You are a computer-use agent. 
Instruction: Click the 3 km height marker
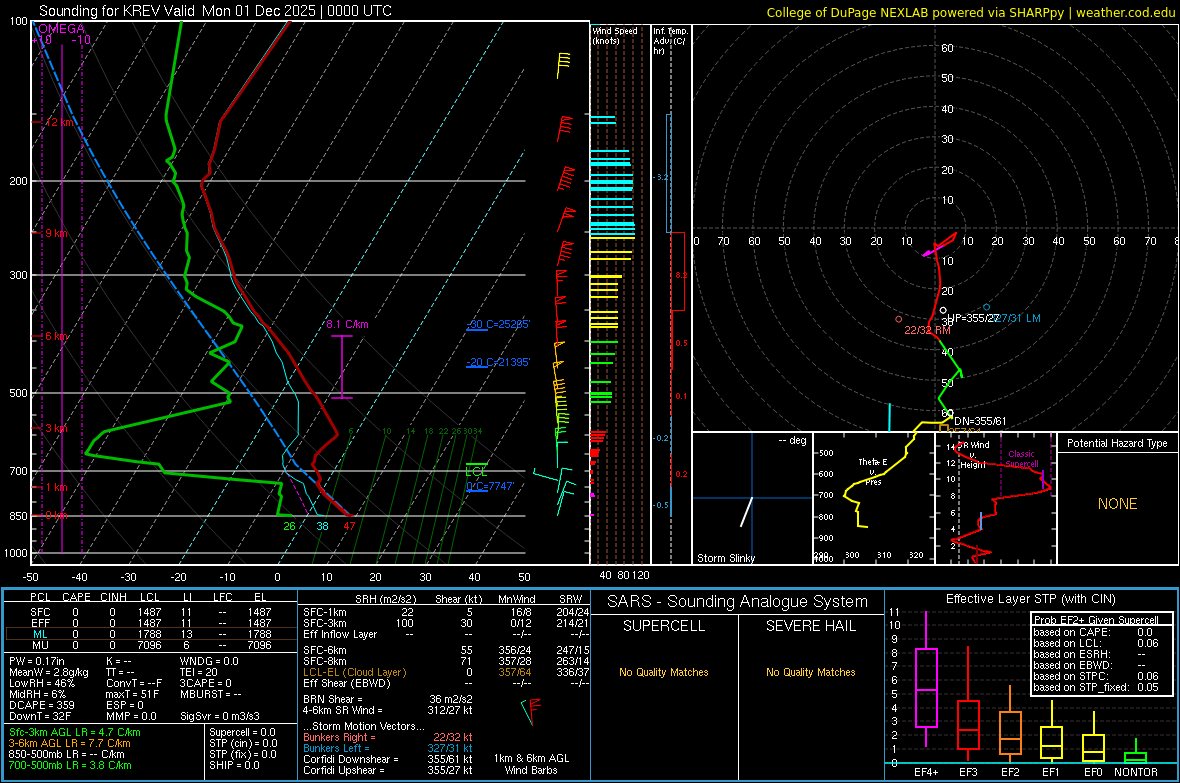tap(56, 428)
